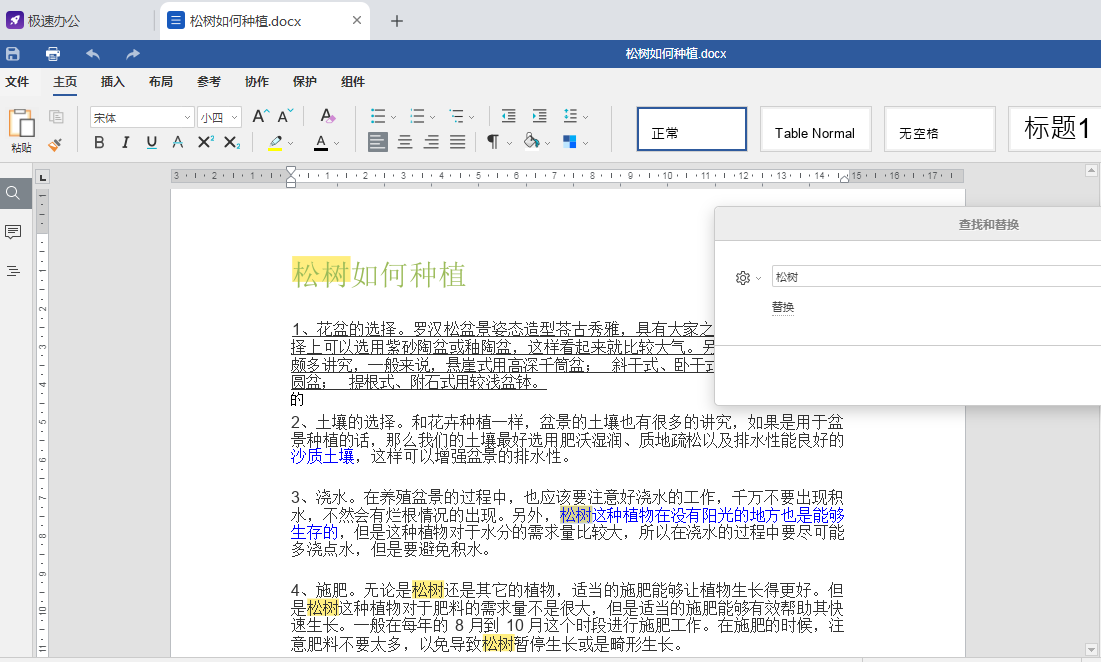Apply the 无空格 style
The width and height of the screenshot is (1101, 662).
click(x=940, y=129)
